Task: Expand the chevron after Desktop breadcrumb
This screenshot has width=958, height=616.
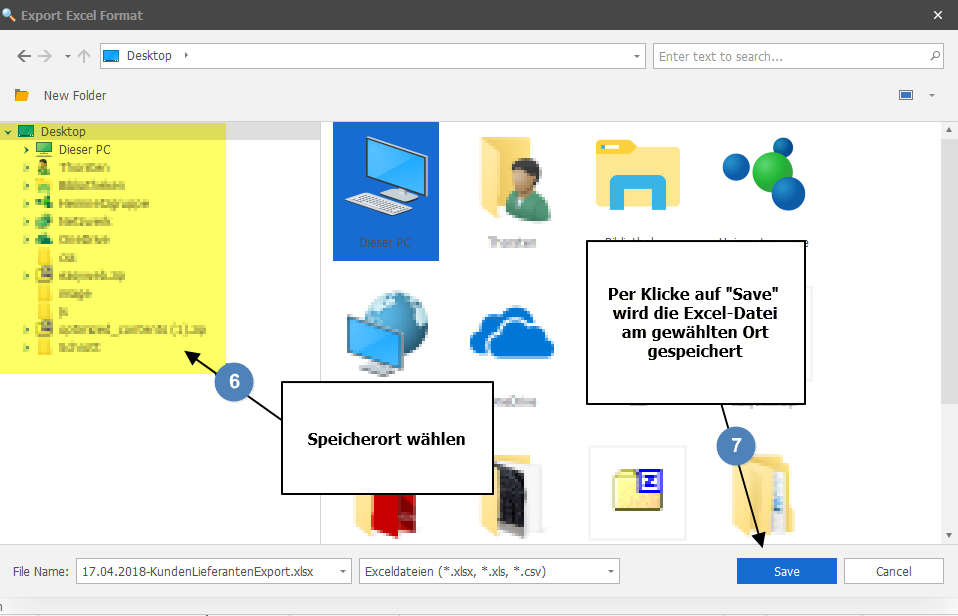Action: 186,56
